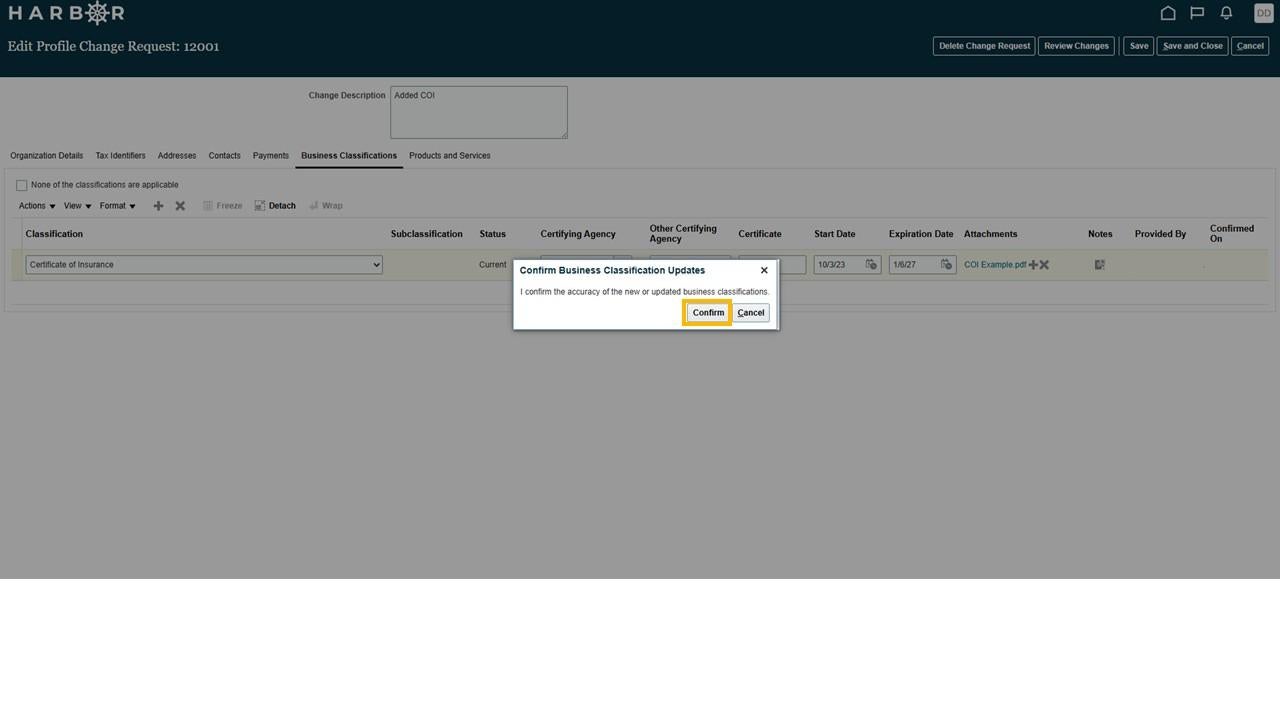Image resolution: width=1280 pixels, height=720 pixels.
Task: Switch to Payments tab
Action: (x=270, y=156)
